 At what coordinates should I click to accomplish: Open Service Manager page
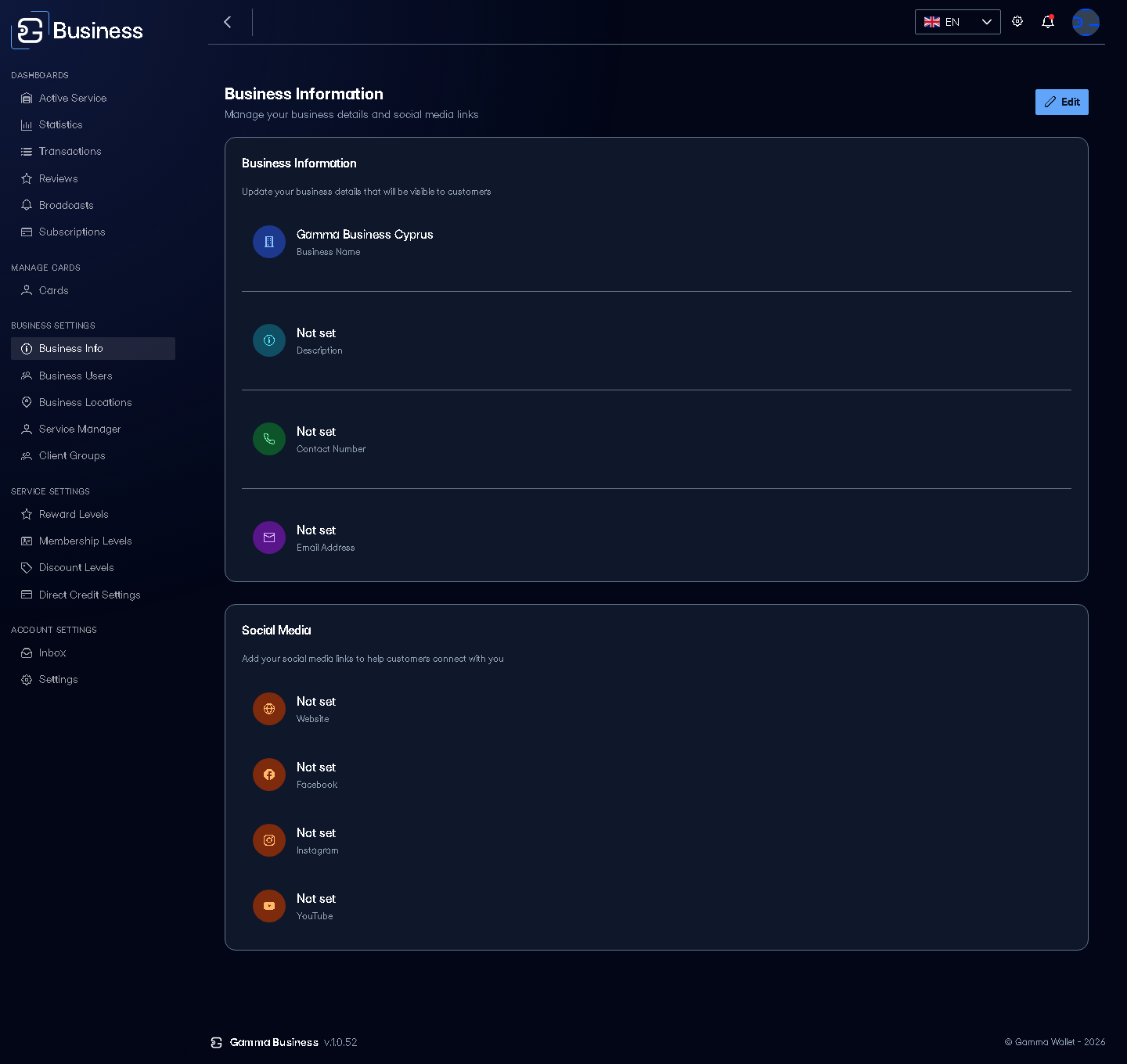point(93,429)
